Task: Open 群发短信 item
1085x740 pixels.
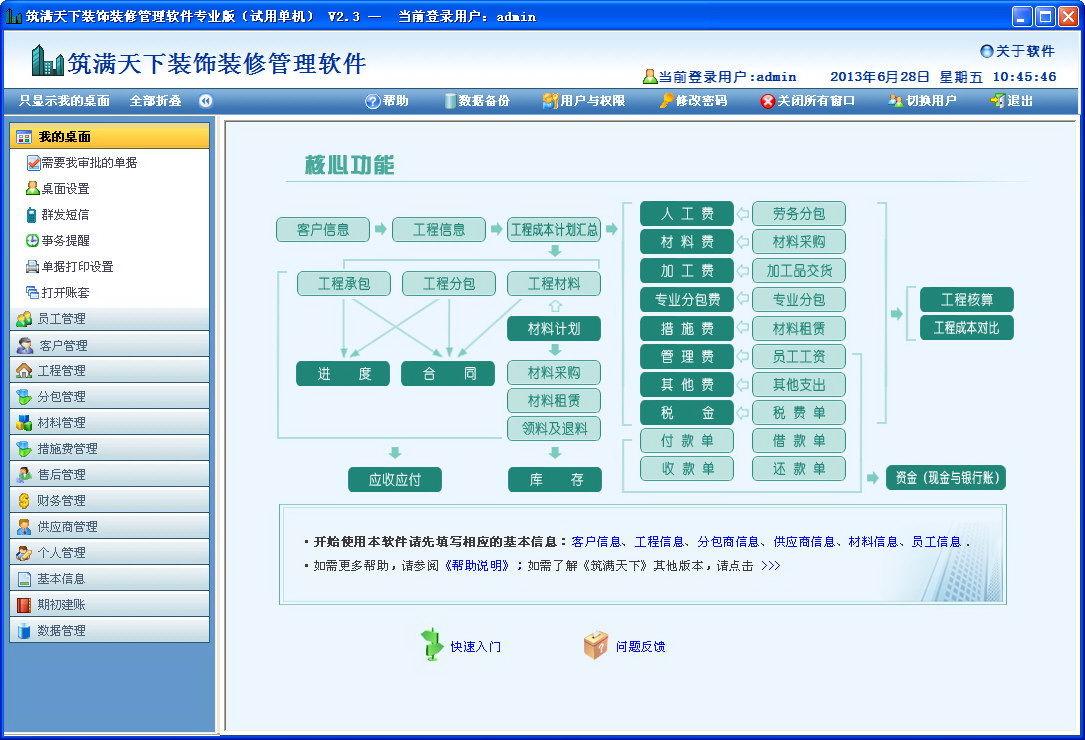Action: (x=57, y=215)
